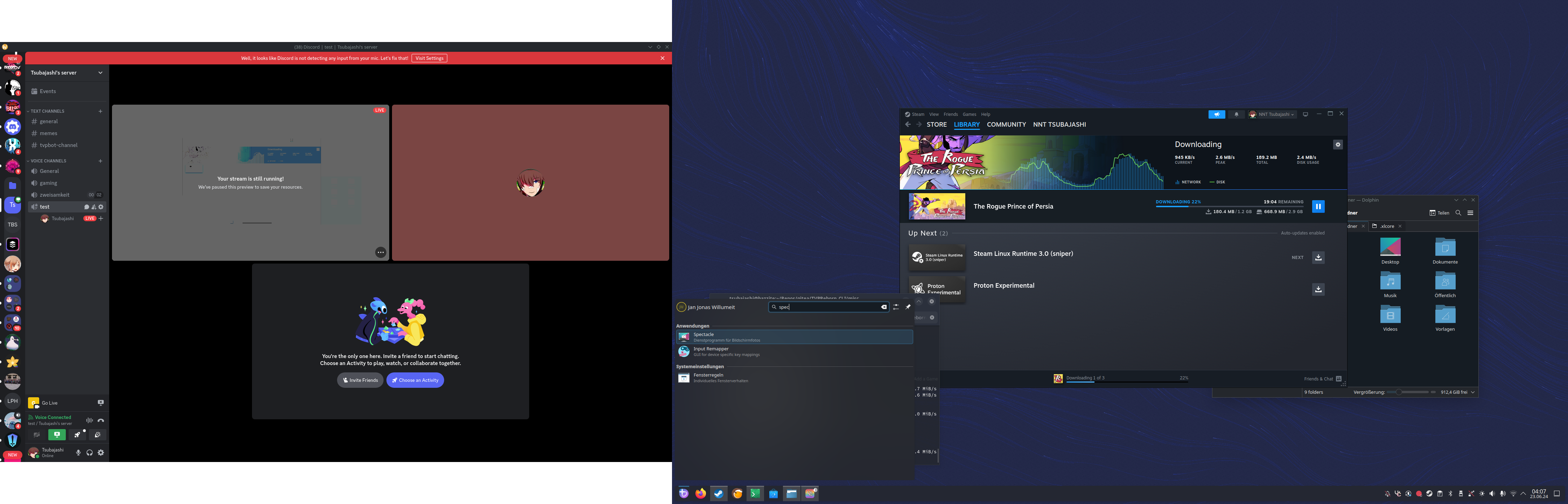Open the Steam Games menu

[969, 114]
